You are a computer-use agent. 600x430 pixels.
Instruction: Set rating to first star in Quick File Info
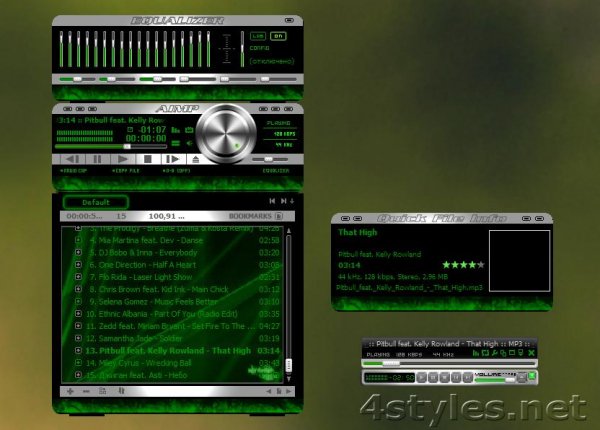pyautogui.click(x=446, y=264)
